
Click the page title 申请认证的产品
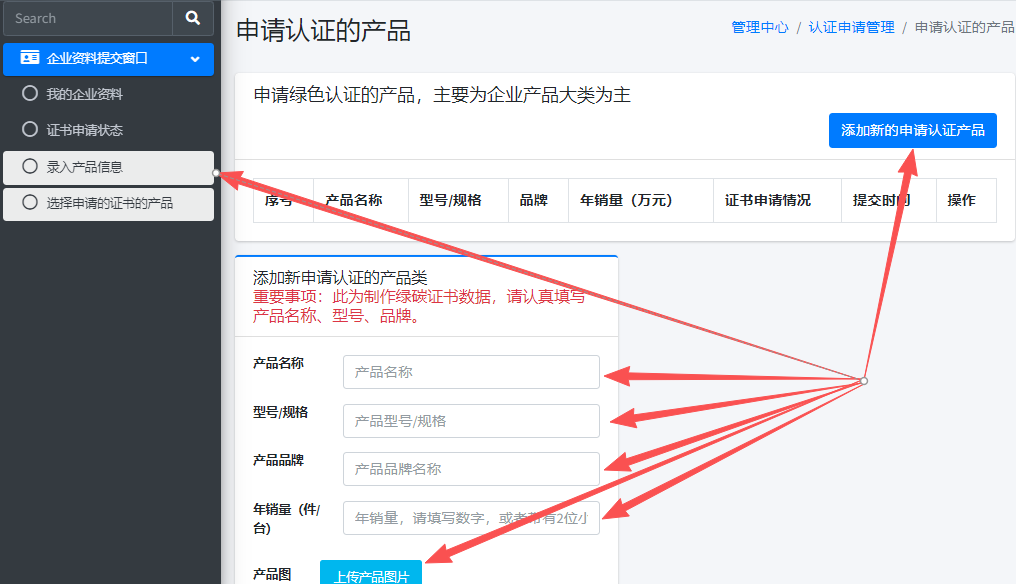point(323,30)
